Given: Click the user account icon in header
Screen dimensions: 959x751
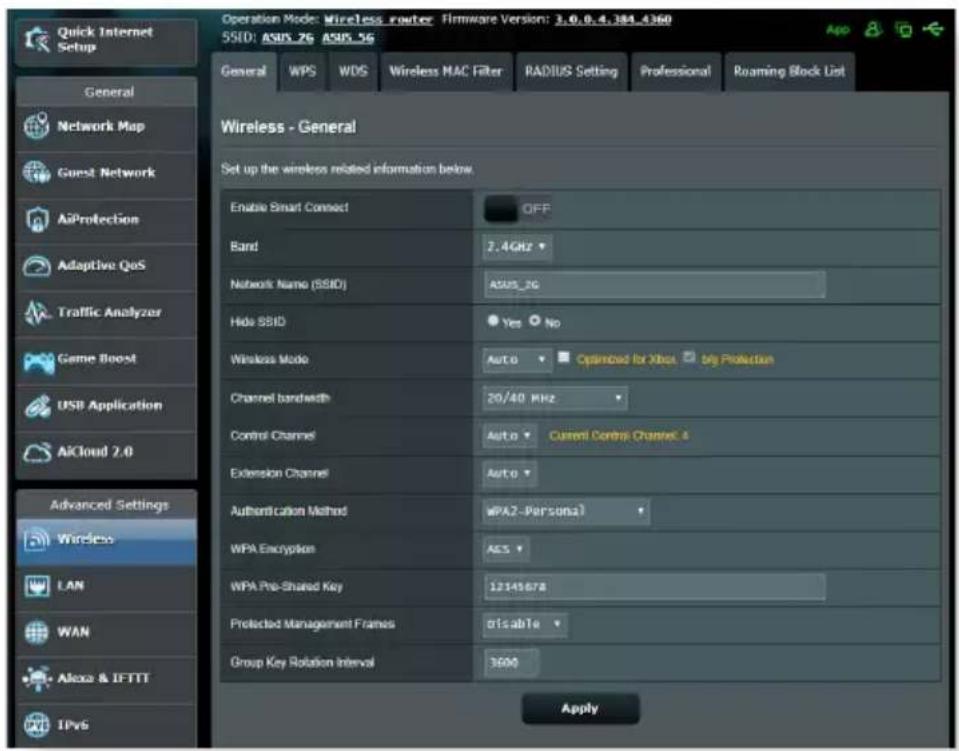Looking at the screenshot, I should click(873, 29).
